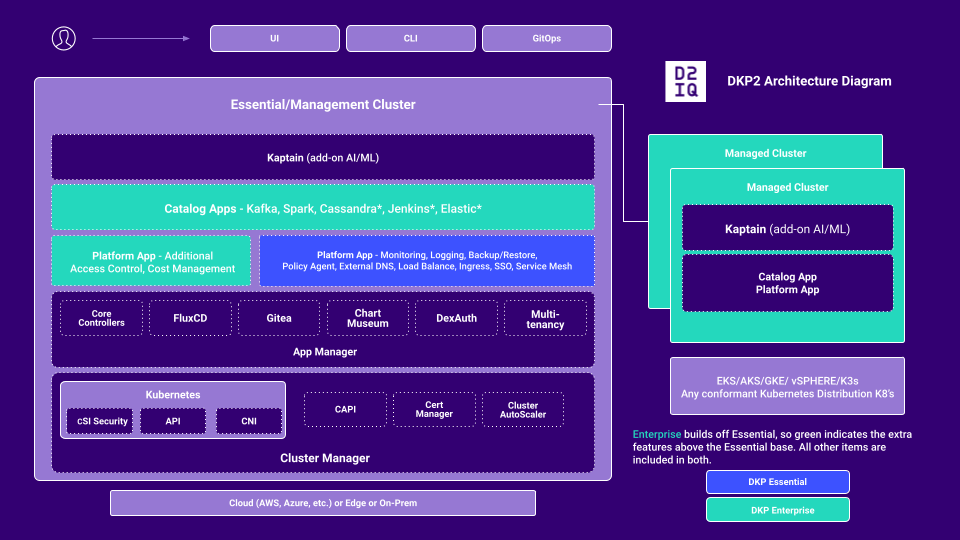Click Cloud (AWS, Azure, etc.) bar
The height and width of the screenshot is (540, 960).
323,503
